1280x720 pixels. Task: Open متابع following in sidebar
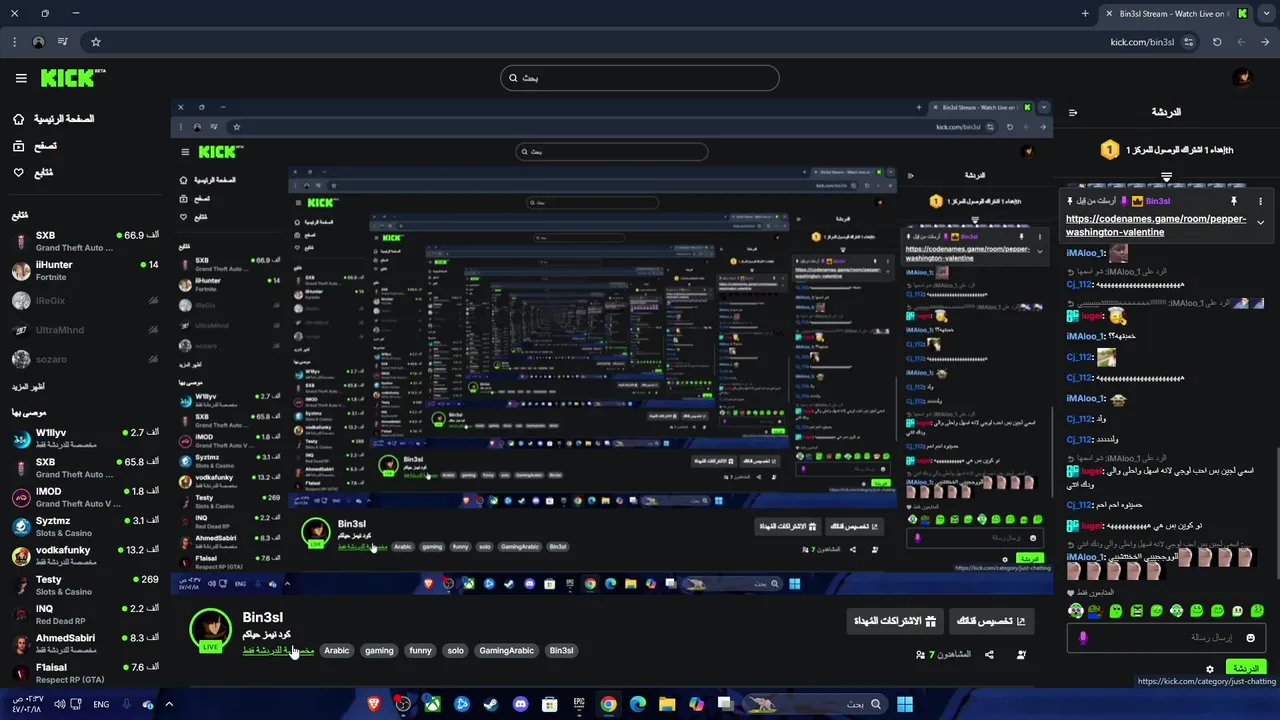point(33,173)
